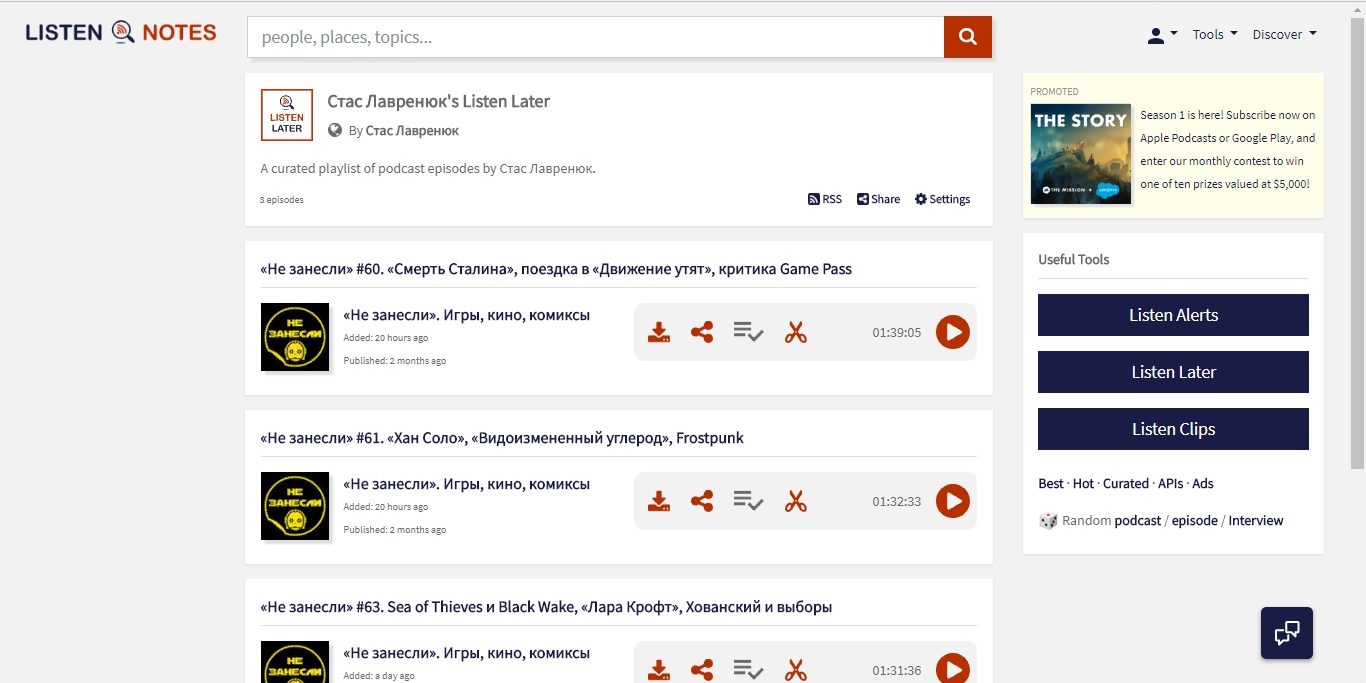The height and width of the screenshot is (683, 1366).
Task: Open the user account dropdown
Action: click(x=1162, y=35)
